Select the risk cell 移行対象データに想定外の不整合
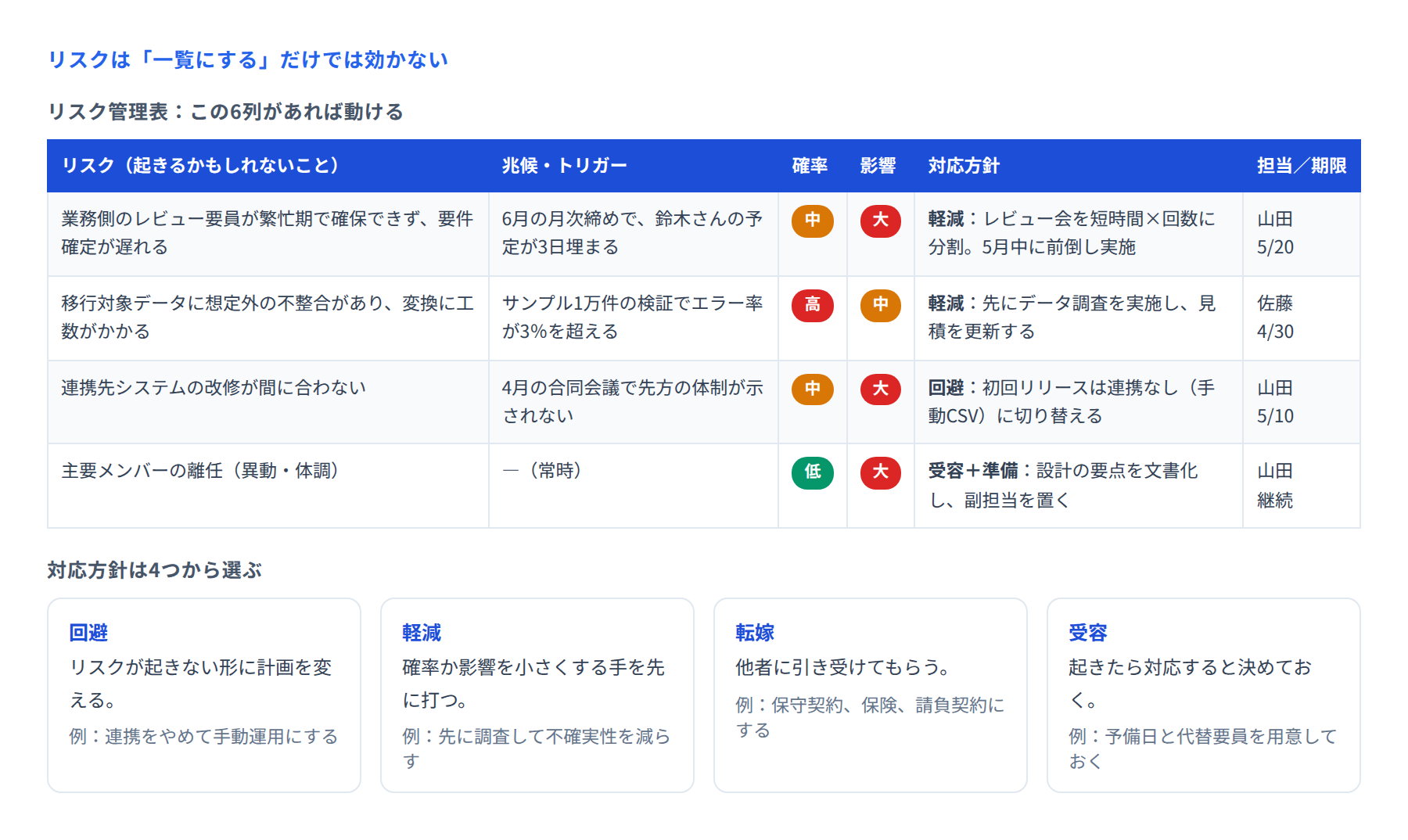This screenshot has width=1408, height=840. pos(268,318)
